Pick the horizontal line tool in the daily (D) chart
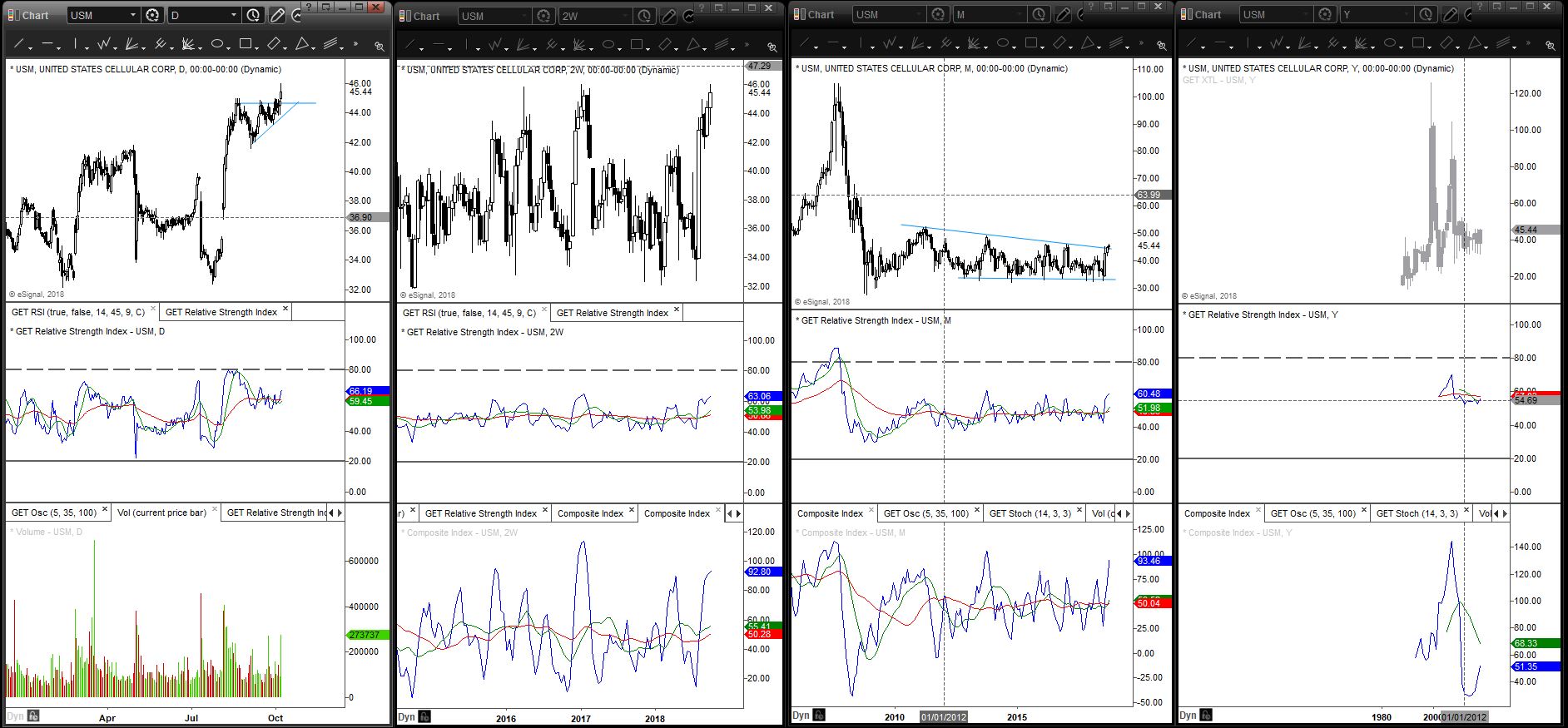 click(x=47, y=44)
